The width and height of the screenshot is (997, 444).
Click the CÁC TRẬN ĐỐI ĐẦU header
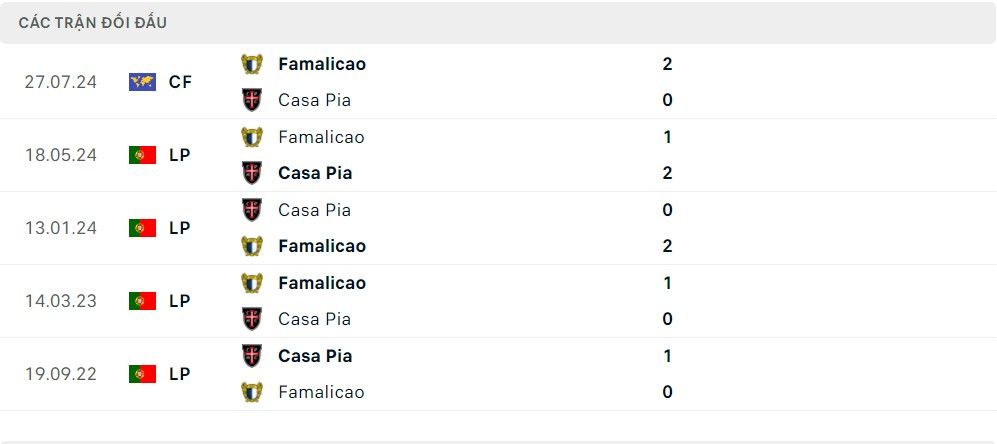[93, 23]
